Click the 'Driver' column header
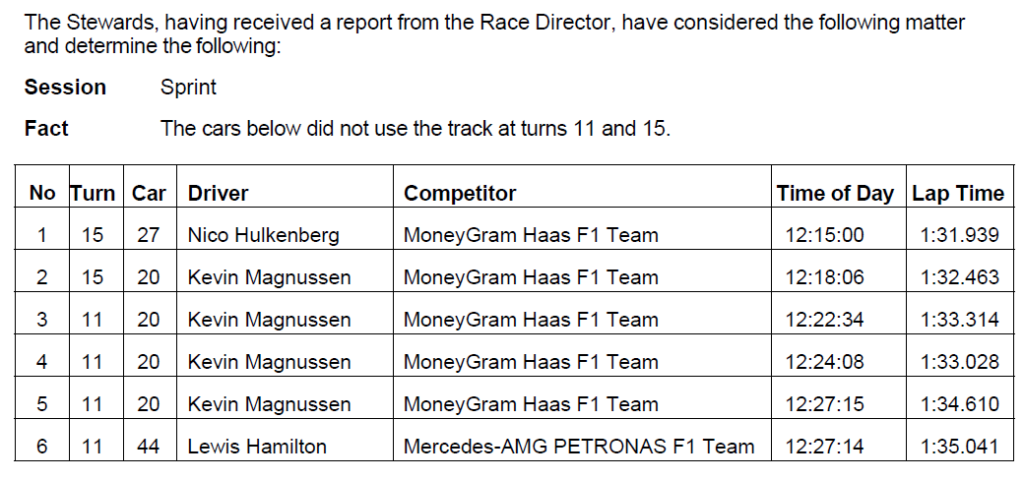1024x480 pixels. coord(218,193)
